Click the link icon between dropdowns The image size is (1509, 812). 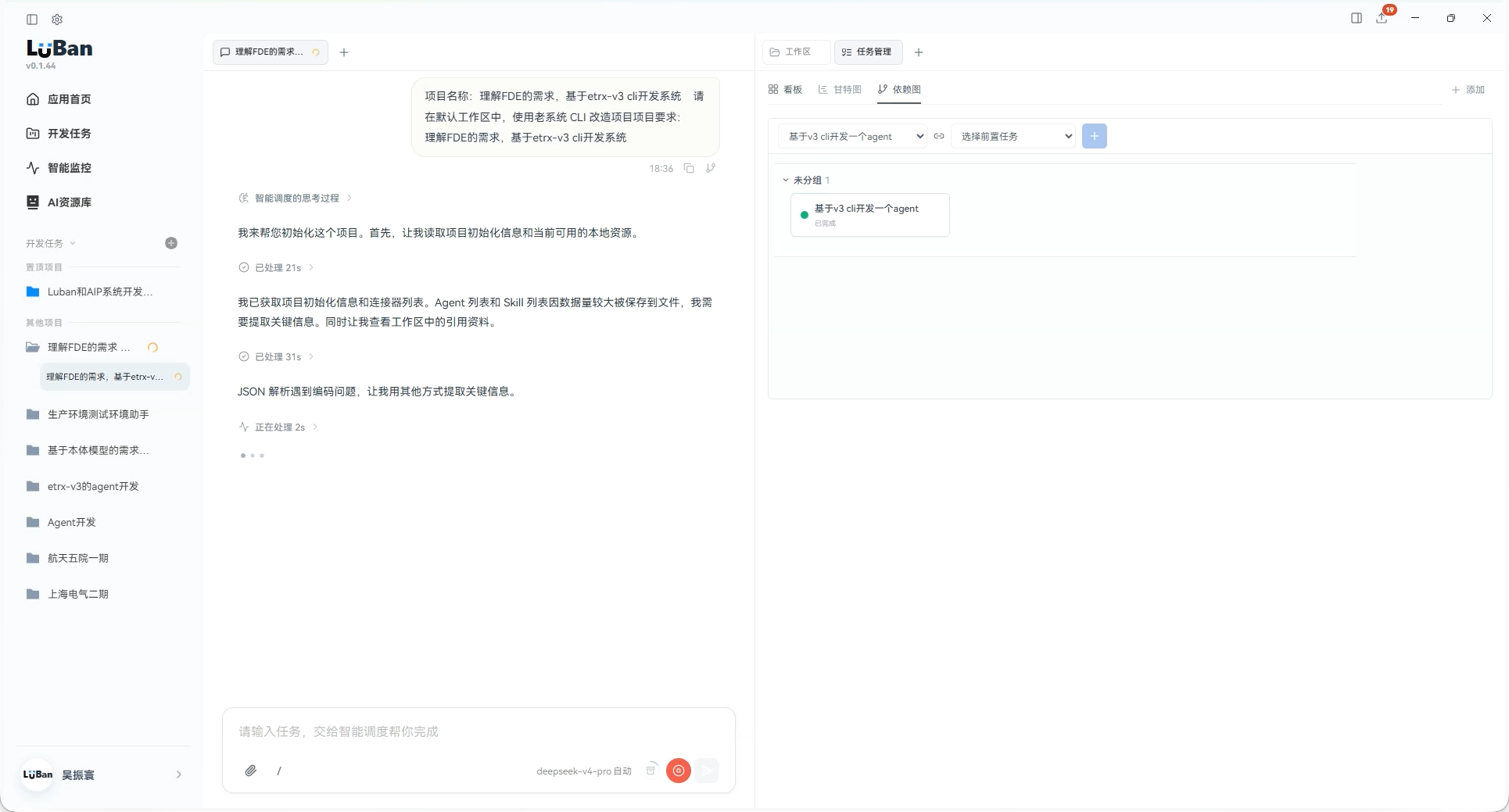coord(939,136)
